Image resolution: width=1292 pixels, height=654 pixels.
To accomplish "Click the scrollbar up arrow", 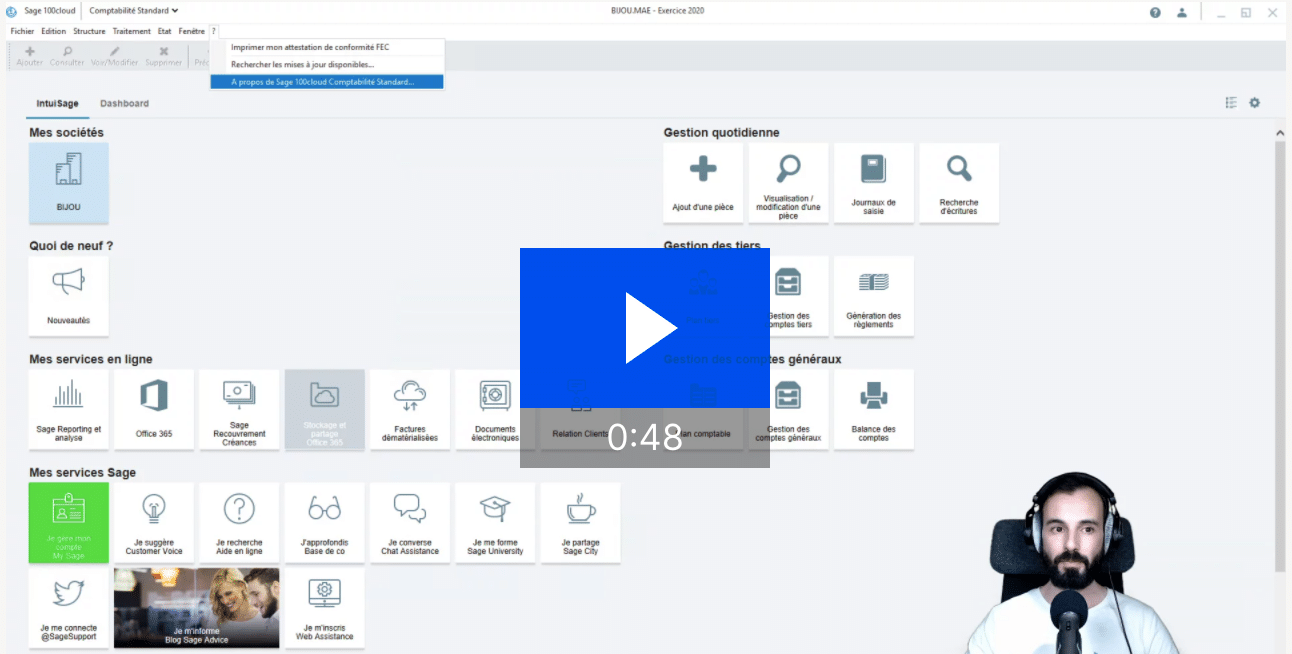I will click(x=1279, y=133).
